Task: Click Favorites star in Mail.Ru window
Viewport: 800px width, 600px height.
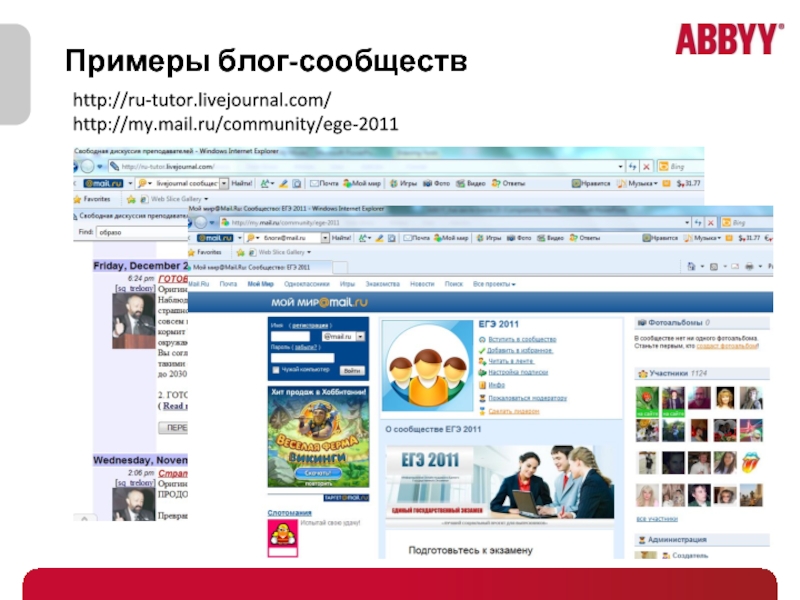Action: pos(192,252)
